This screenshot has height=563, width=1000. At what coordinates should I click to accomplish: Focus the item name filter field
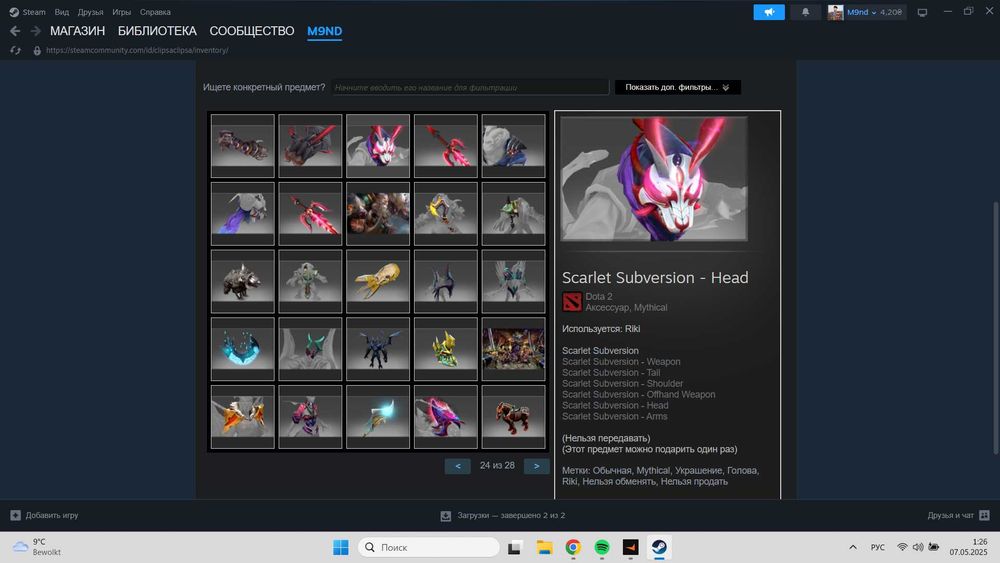tap(471, 87)
